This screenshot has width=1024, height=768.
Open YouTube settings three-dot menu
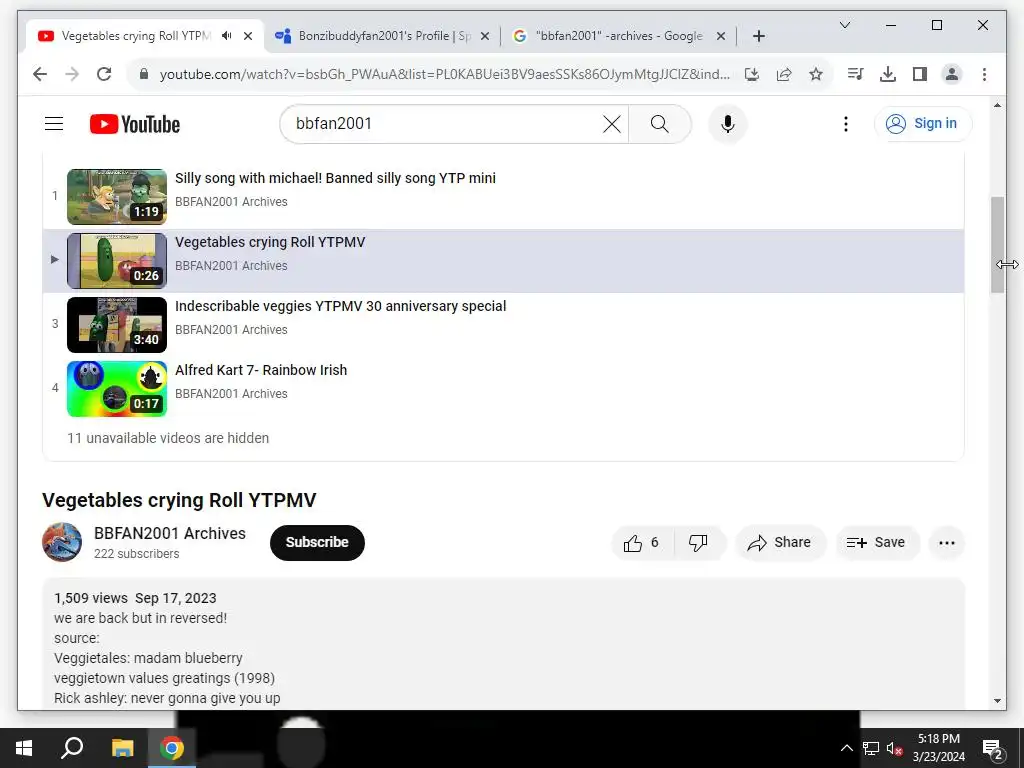pyautogui.click(x=846, y=124)
